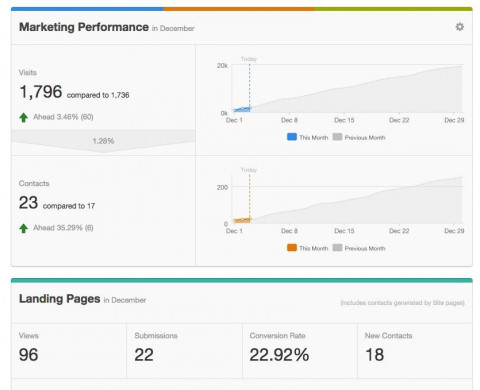Screen dimensions: 480x390
Task: Click Dec 22 label on Contacts chart
Action: click(x=399, y=231)
